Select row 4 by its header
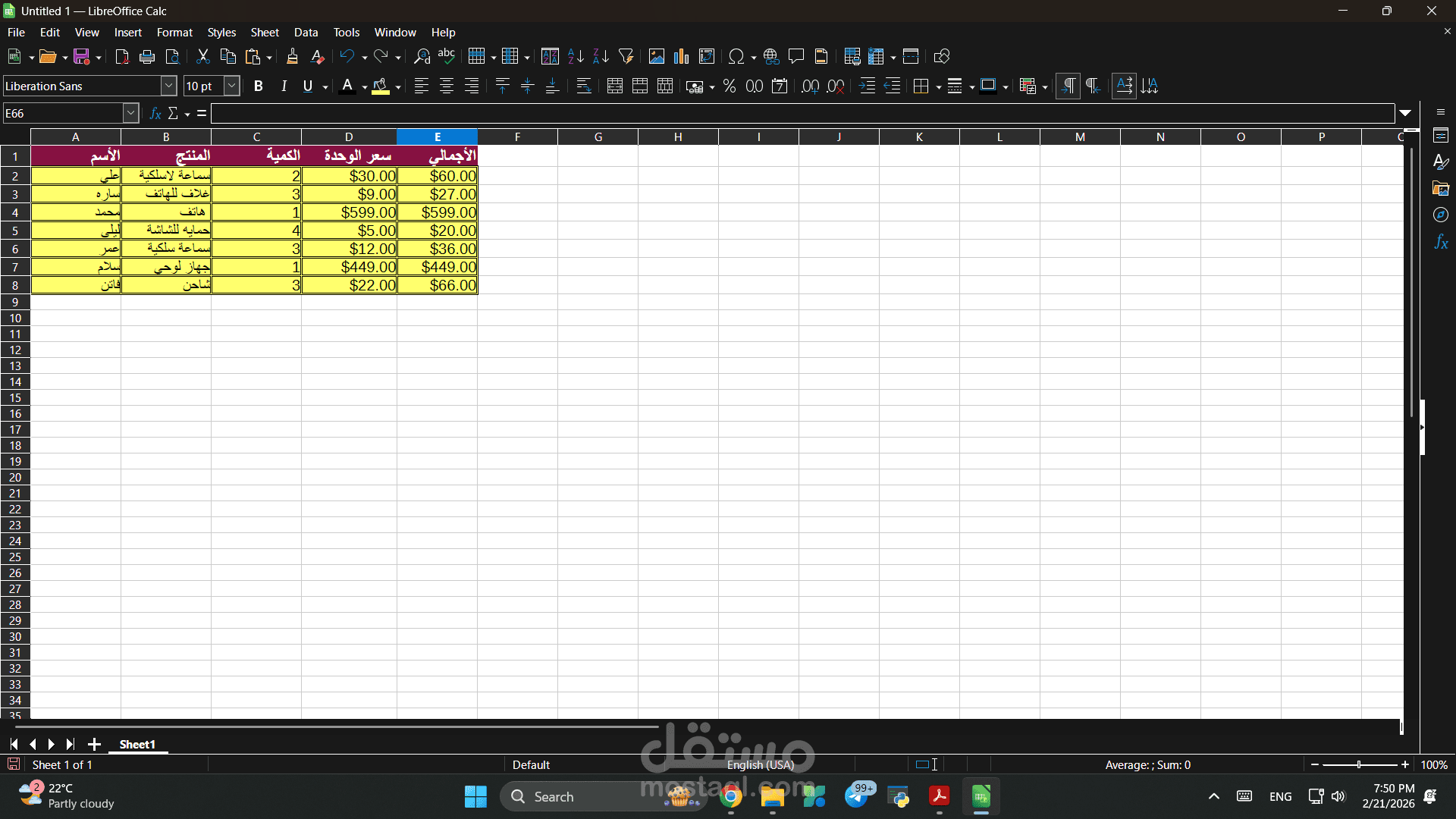 coord(15,212)
